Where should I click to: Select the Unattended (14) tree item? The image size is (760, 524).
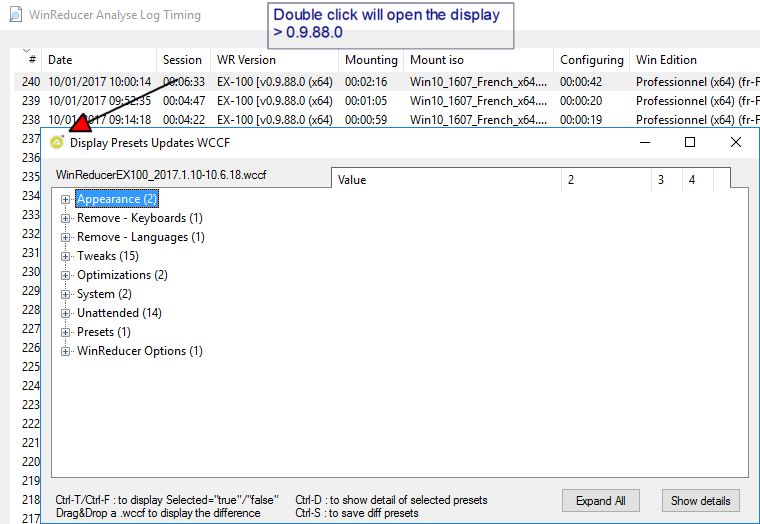(x=119, y=313)
